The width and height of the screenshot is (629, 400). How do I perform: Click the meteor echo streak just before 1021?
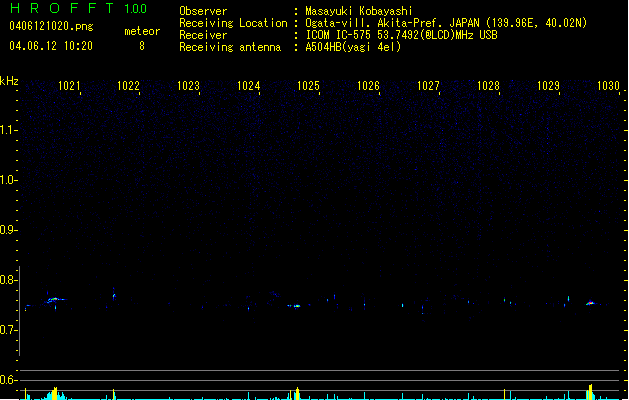pyautogui.click(x=55, y=300)
